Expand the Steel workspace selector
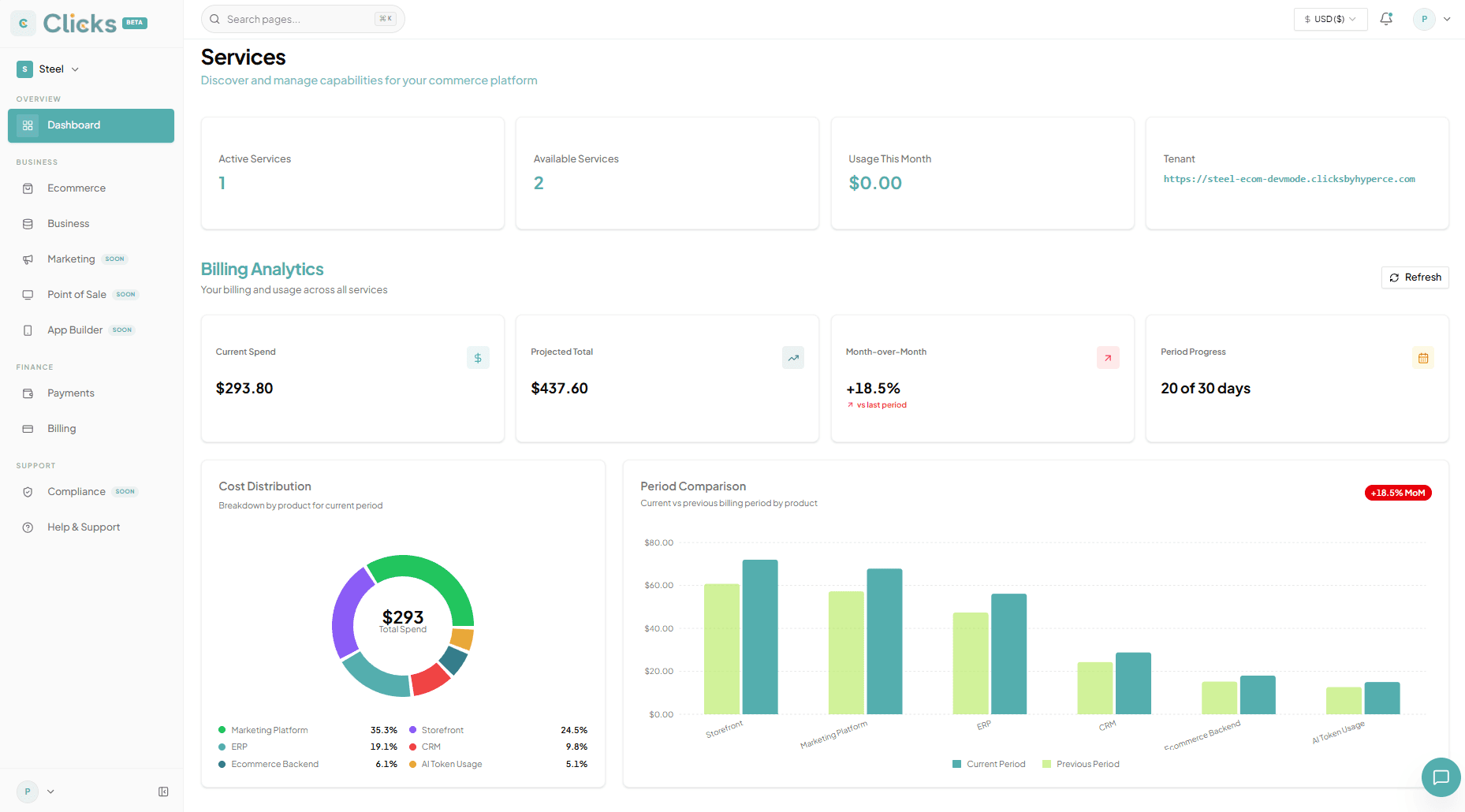1465x812 pixels. coord(48,69)
